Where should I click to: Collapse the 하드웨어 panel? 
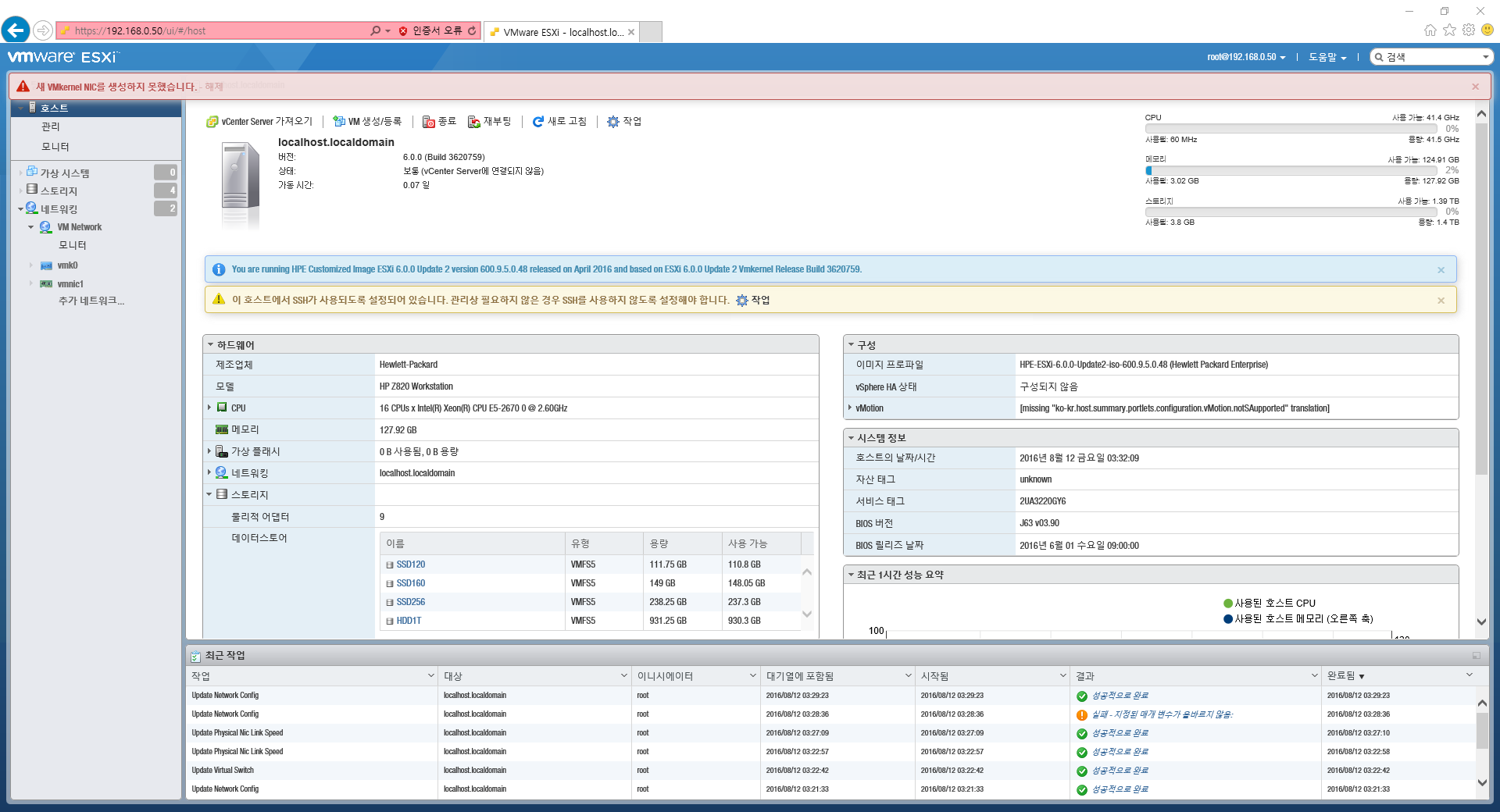(x=210, y=344)
